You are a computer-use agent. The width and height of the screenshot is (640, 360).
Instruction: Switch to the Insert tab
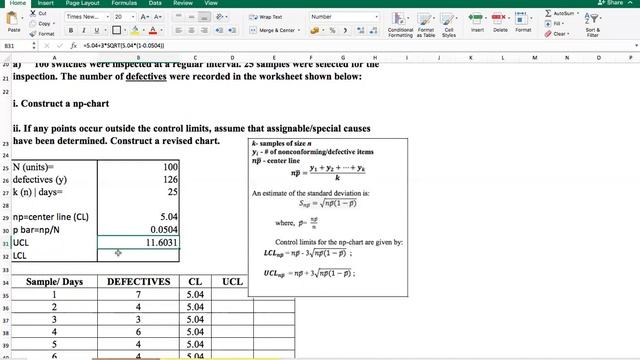pyautogui.click(x=45, y=3)
